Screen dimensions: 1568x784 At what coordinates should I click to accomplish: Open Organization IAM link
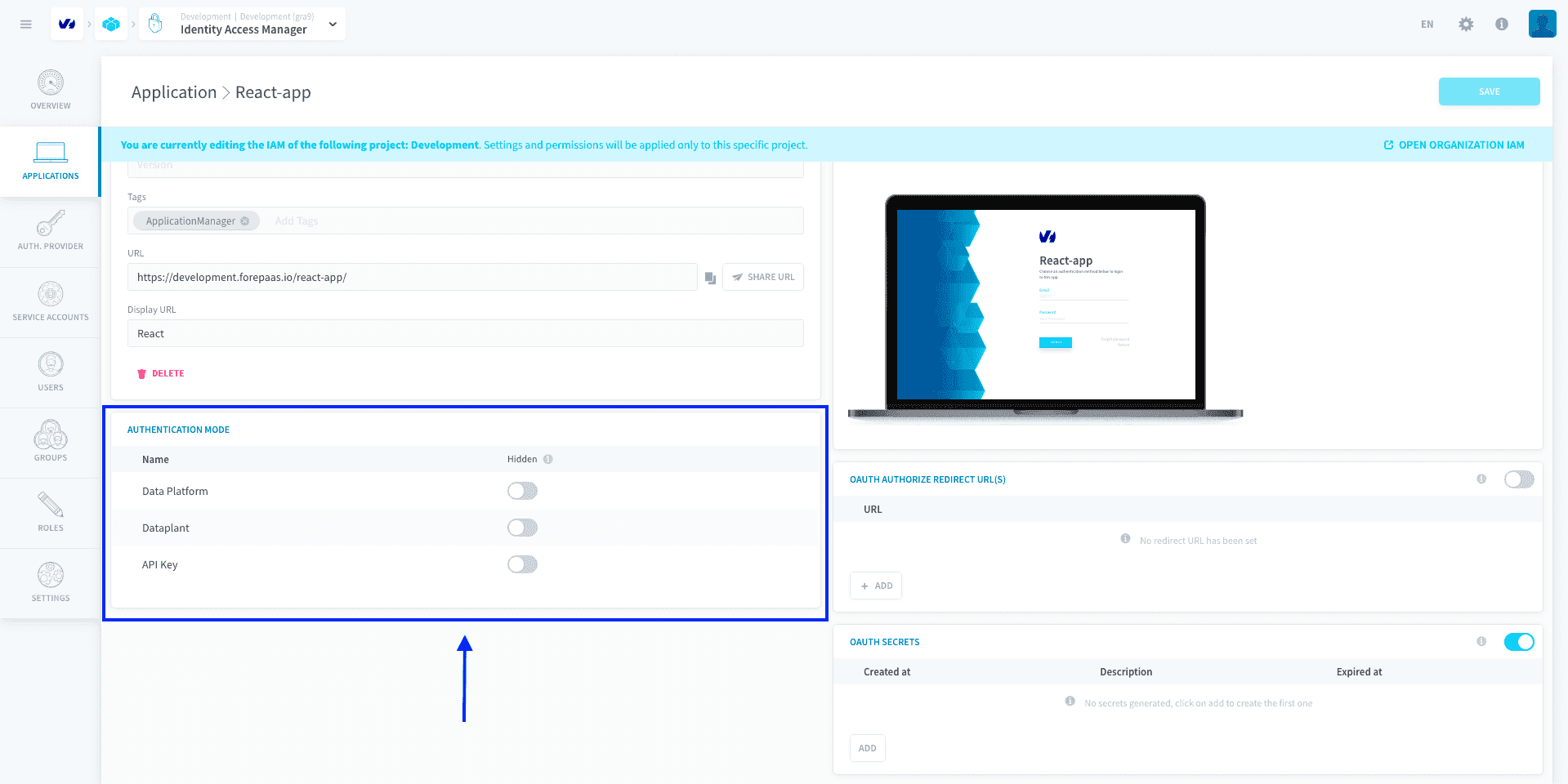(x=1454, y=145)
